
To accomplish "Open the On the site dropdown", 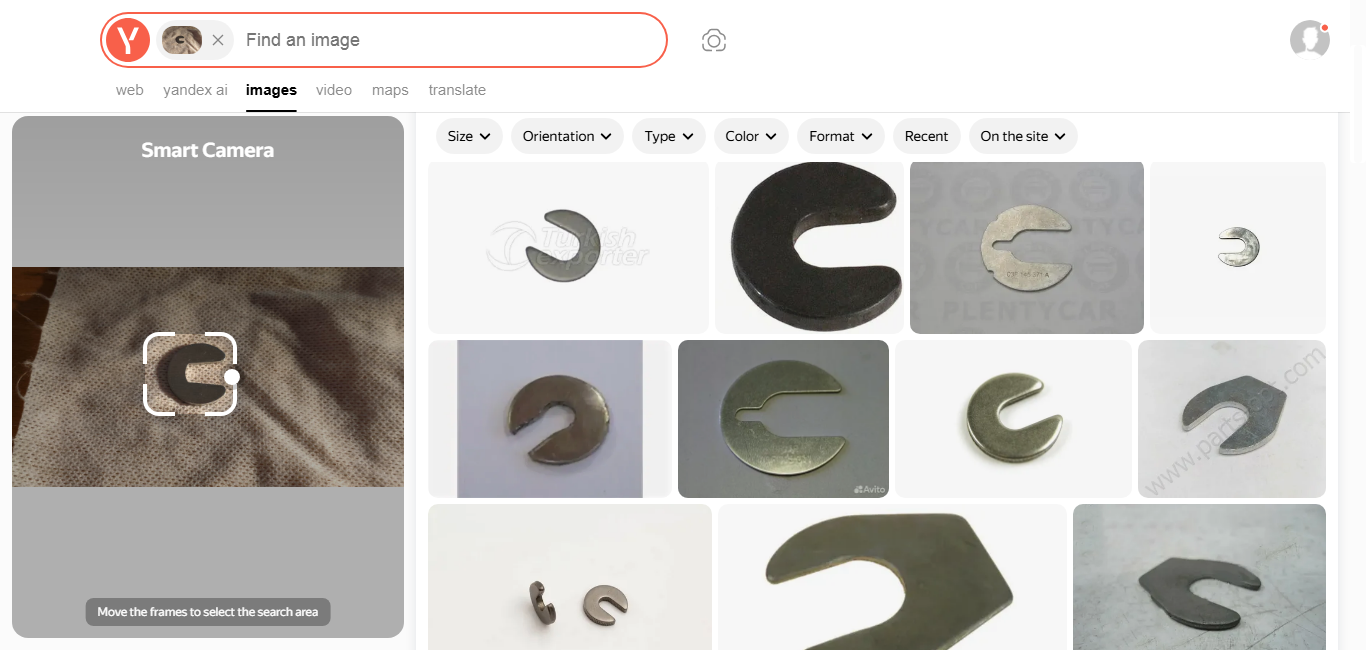I will (x=1023, y=136).
